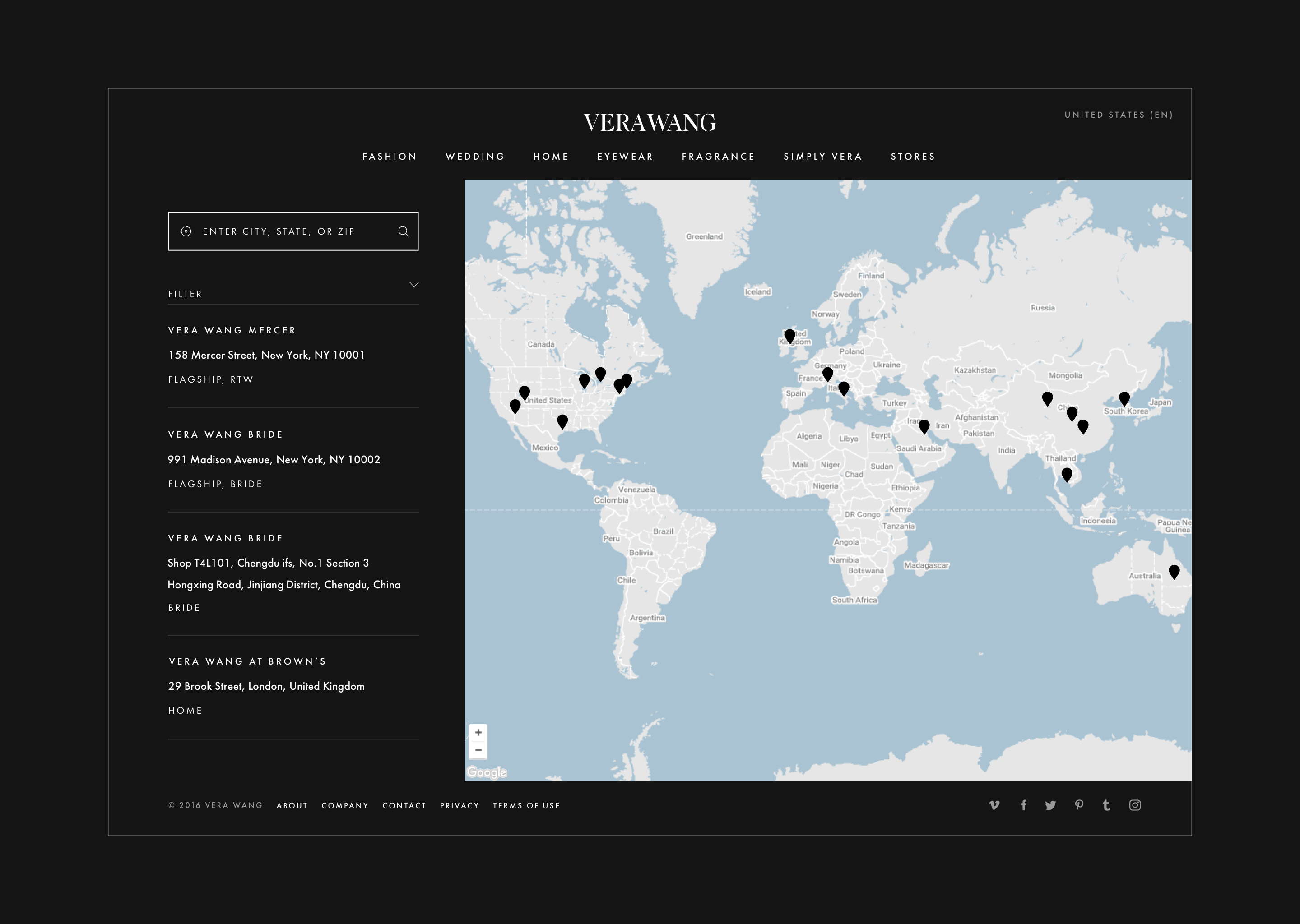Go to the Stores menu item
This screenshot has height=924, width=1300.
click(912, 157)
